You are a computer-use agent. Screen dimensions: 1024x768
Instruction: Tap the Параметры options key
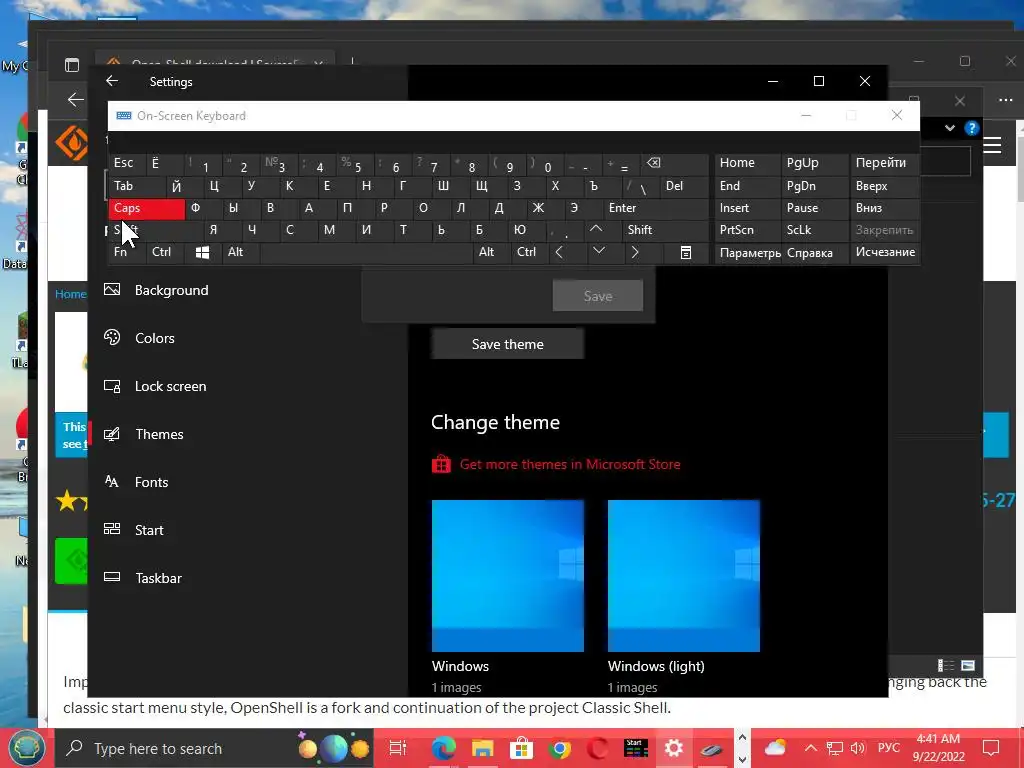(747, 252)
